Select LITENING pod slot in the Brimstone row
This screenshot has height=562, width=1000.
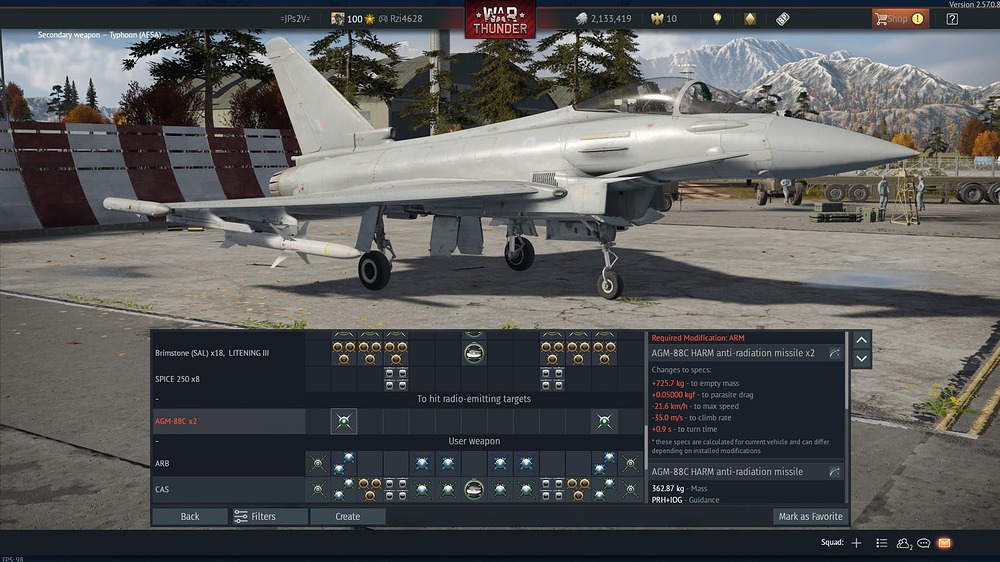click(x=474, y=353)
